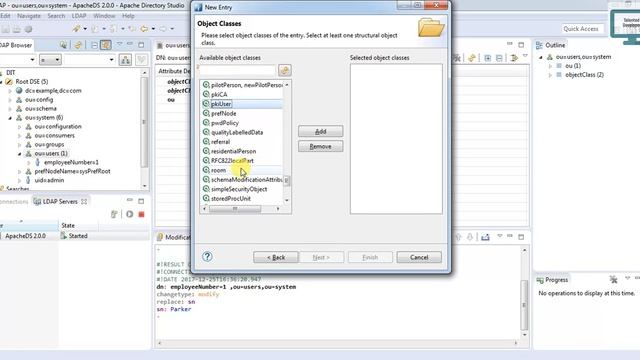The height and width of the screenshot is (360, 640).
Task: Select pkiUser in available object classes
Action: coord(242,104)
